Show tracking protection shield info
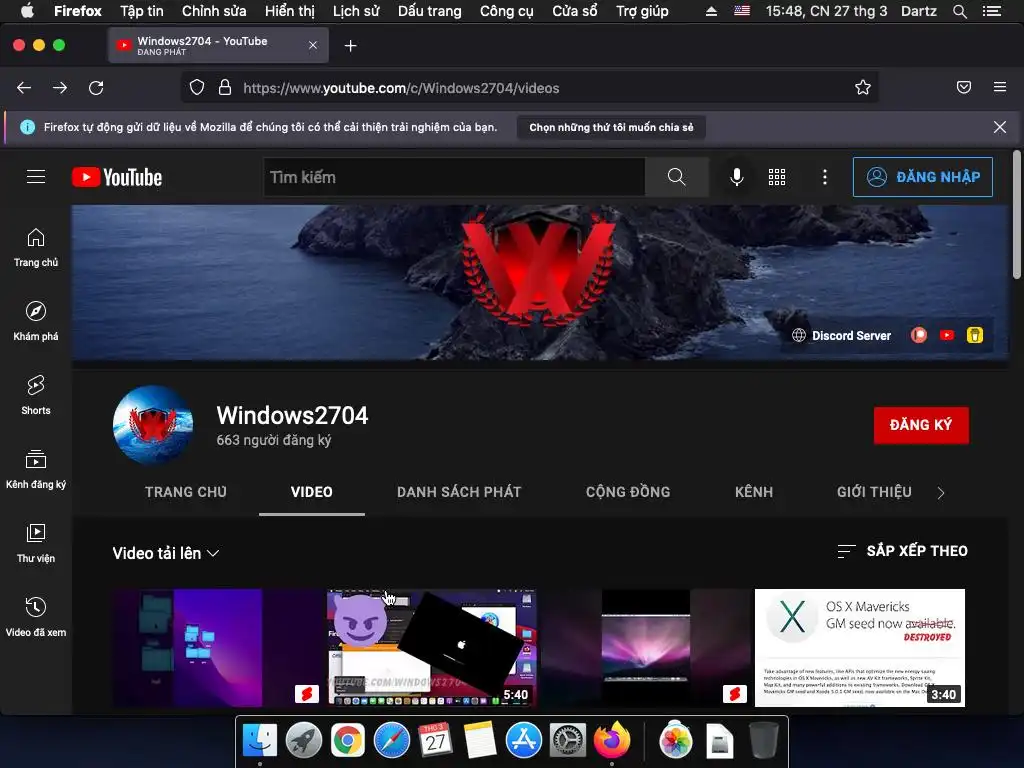Image resolution: width=1024 pixels, height=768 pixels. (197, 88)
